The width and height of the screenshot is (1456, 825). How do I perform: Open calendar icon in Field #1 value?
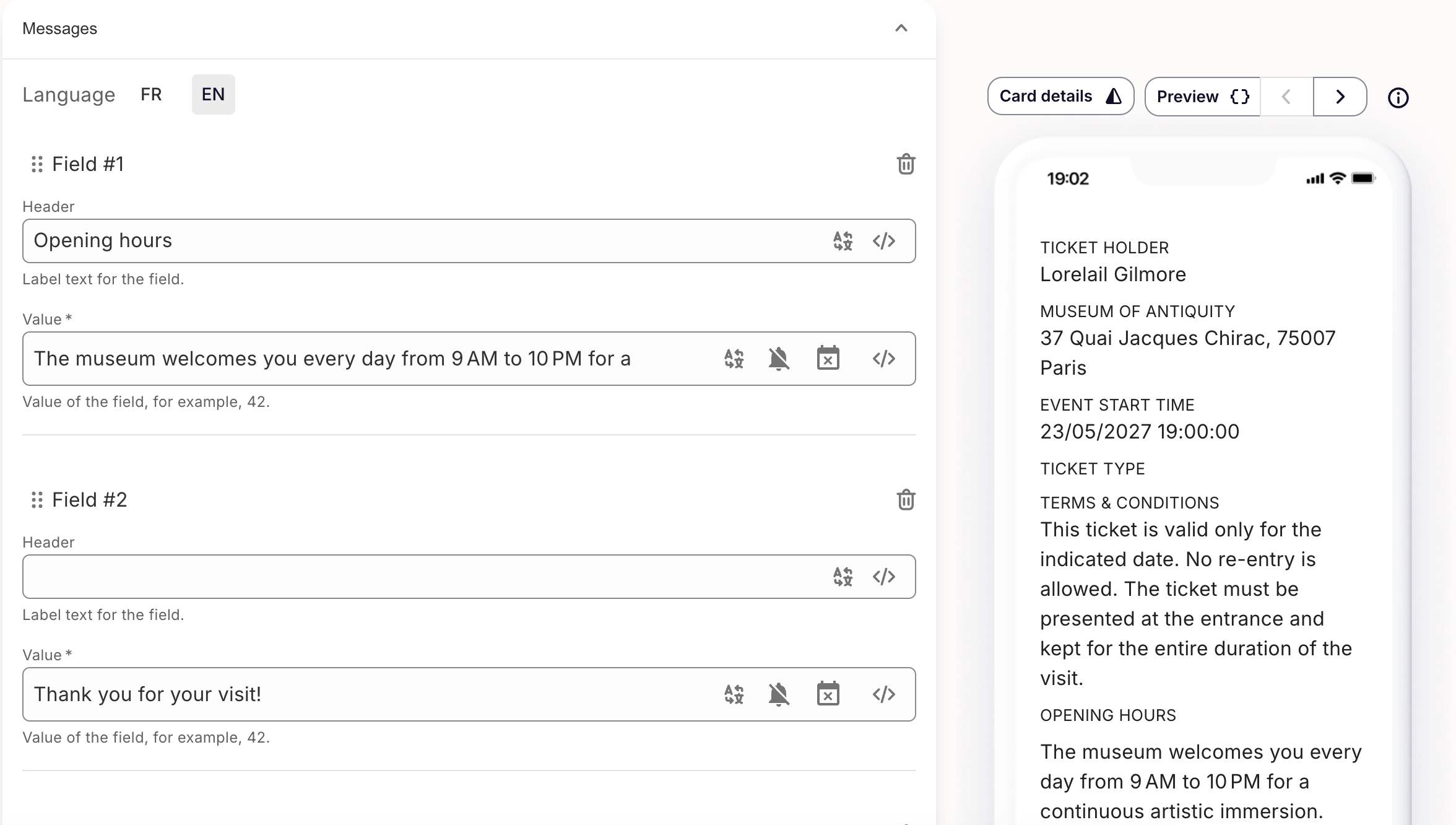pyautogui.click(x=828, y=359)
